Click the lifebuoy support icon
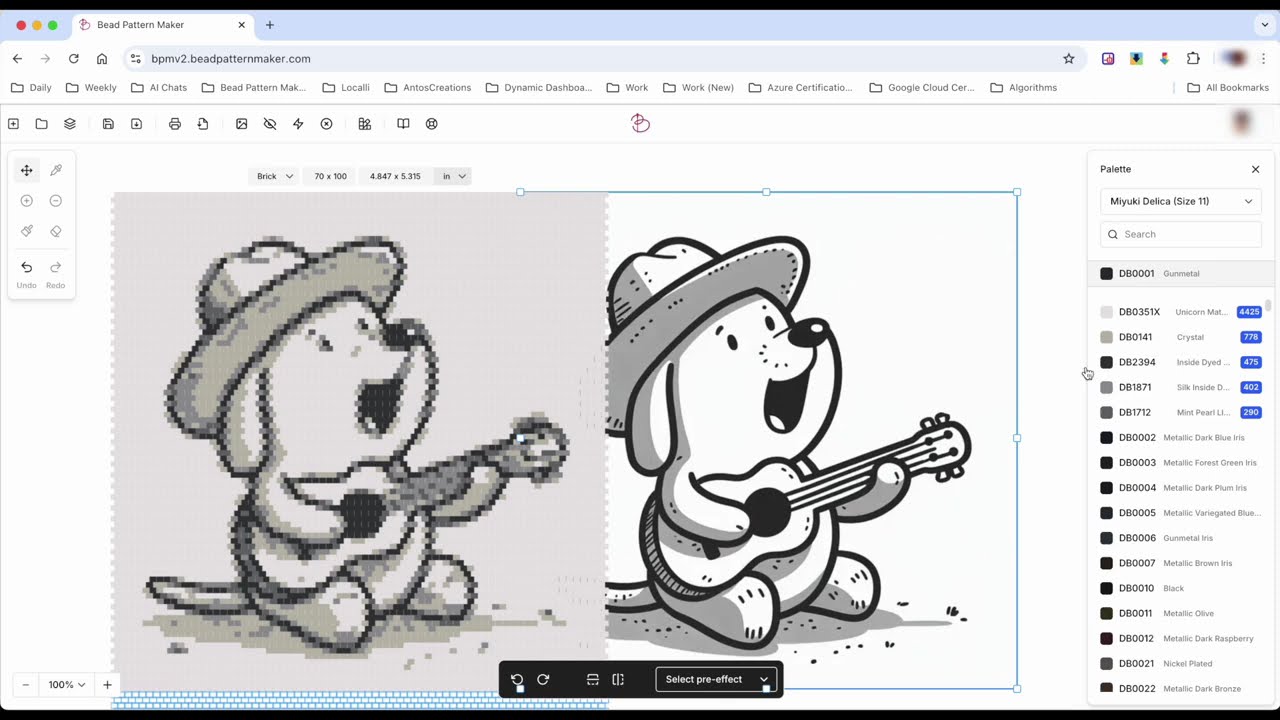This screenshot has width=1280, height=720. click(x=432, y=124)
